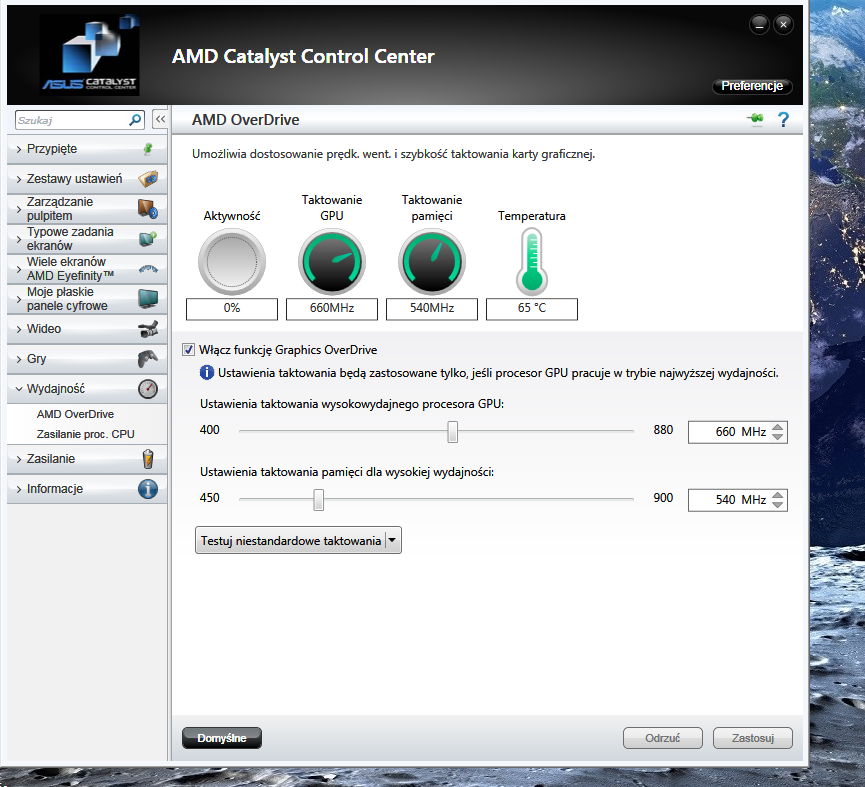Click the green pin icon in header
865x787 pixels.
[754, 120]
